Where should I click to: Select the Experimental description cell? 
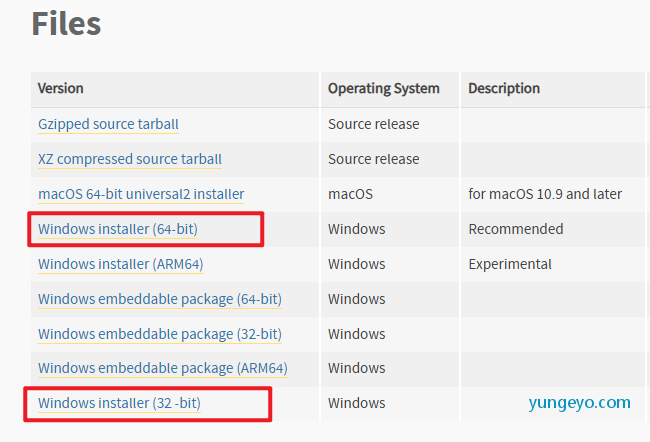point(510,264)
